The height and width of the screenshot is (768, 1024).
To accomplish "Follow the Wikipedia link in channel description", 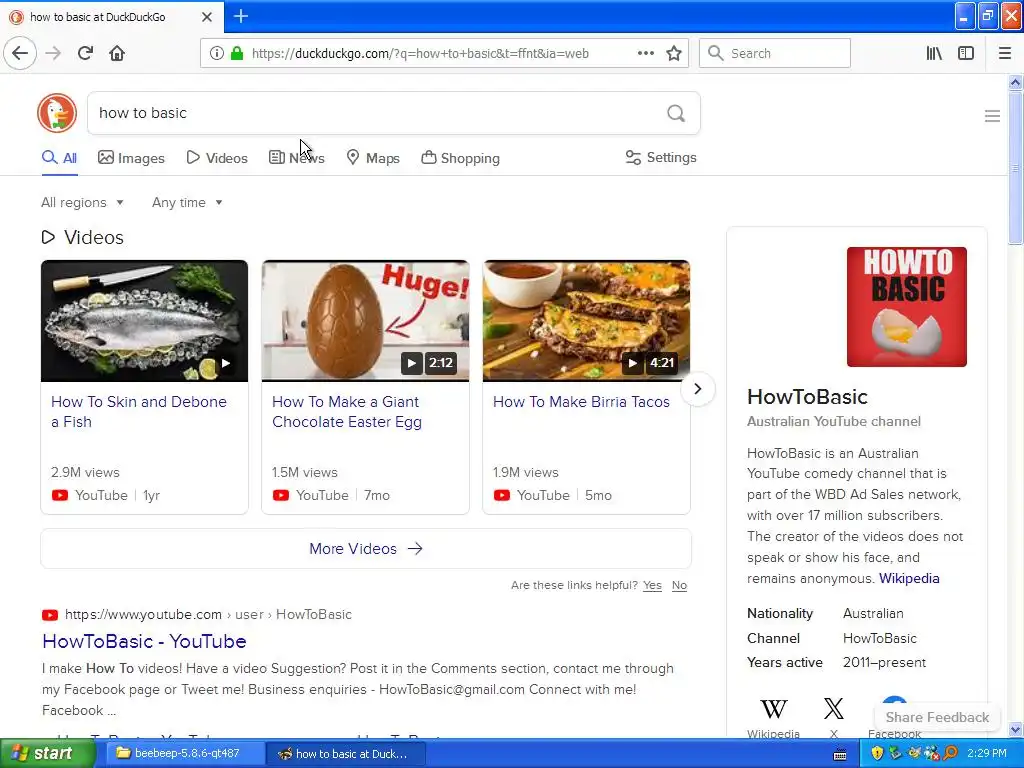I will coord(909,578).
